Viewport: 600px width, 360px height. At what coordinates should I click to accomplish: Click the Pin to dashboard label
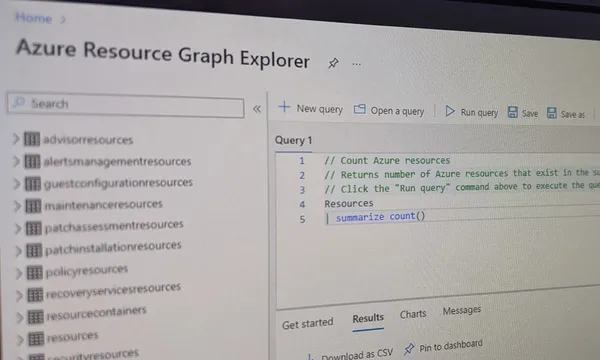[451, 345]
